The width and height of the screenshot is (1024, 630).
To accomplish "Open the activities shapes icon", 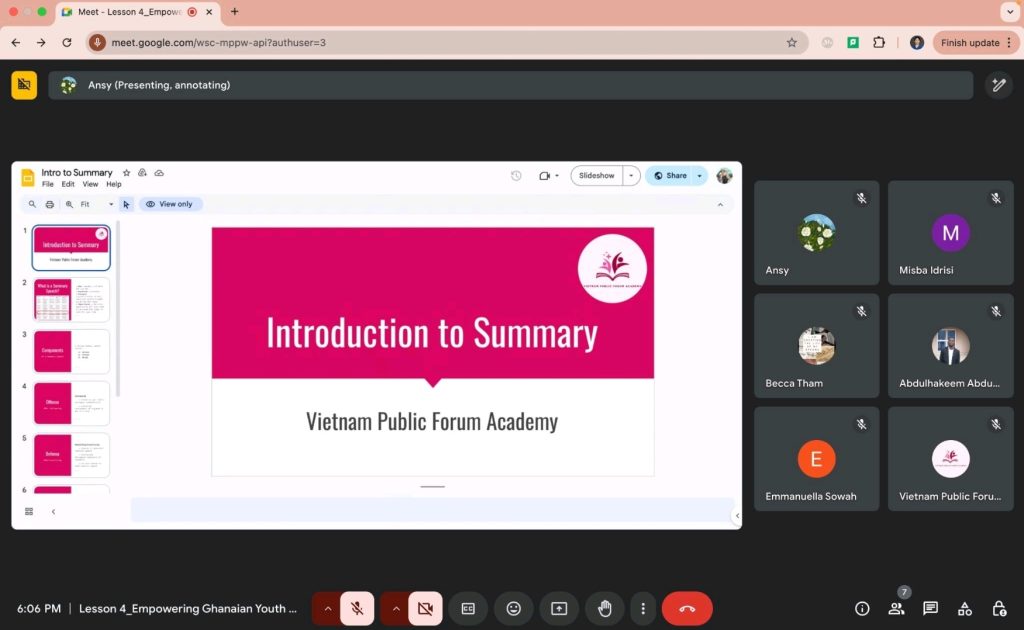I will coord(965,608).
